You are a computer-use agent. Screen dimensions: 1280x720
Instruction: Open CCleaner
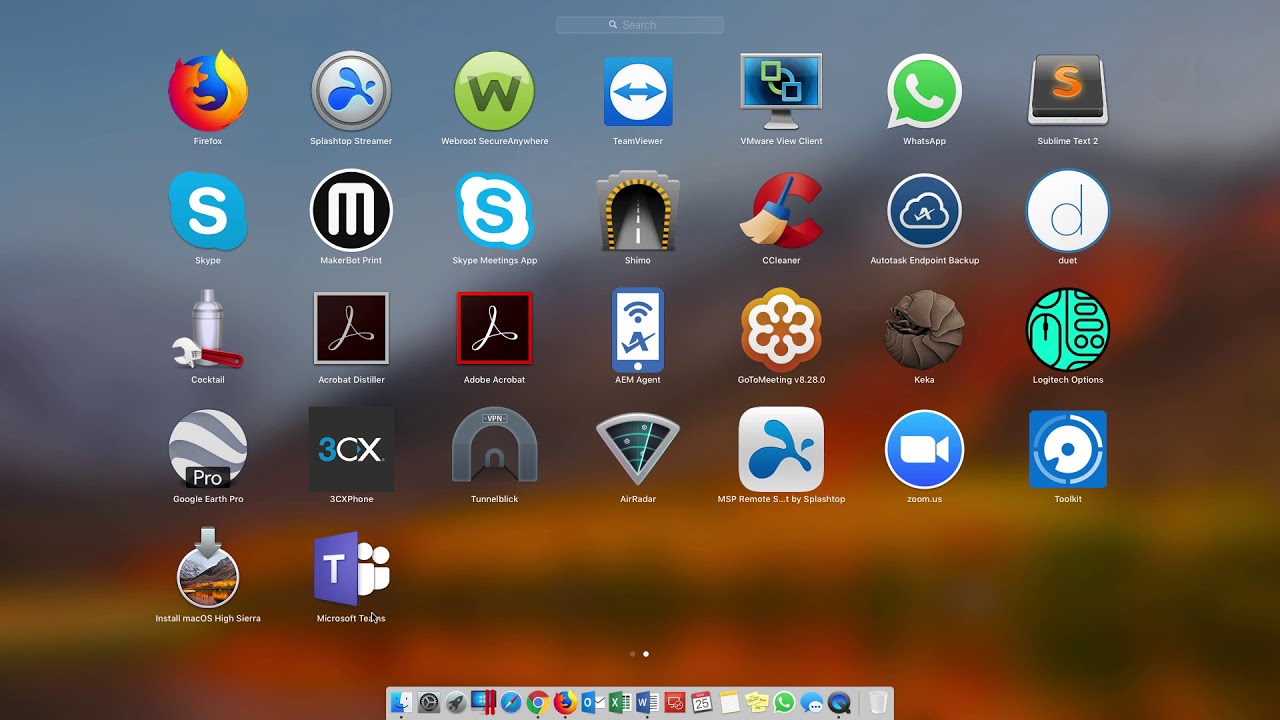[781, 210]
